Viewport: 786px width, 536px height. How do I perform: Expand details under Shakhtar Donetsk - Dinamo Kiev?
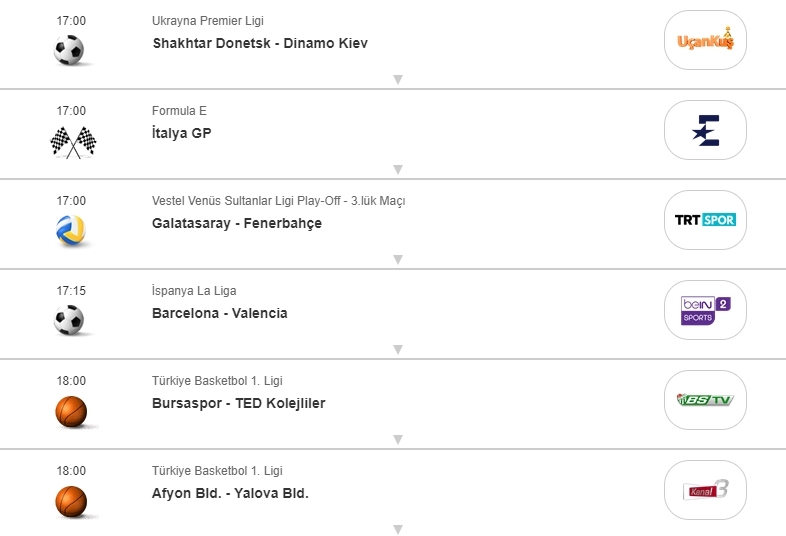(397, 79)
